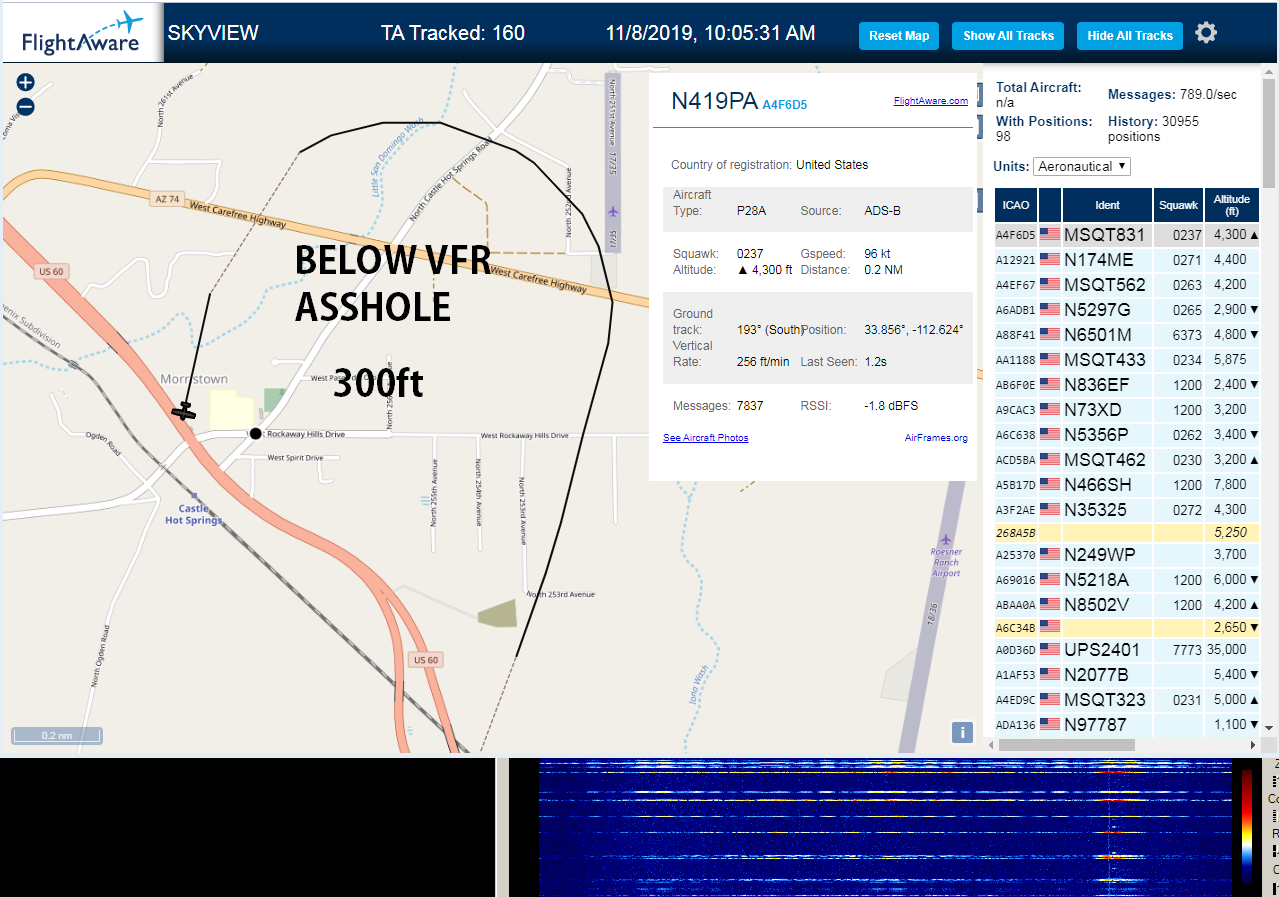Open the FlightAware.com link in aircraft panel

pyautogui.click(x=930, y=100)
